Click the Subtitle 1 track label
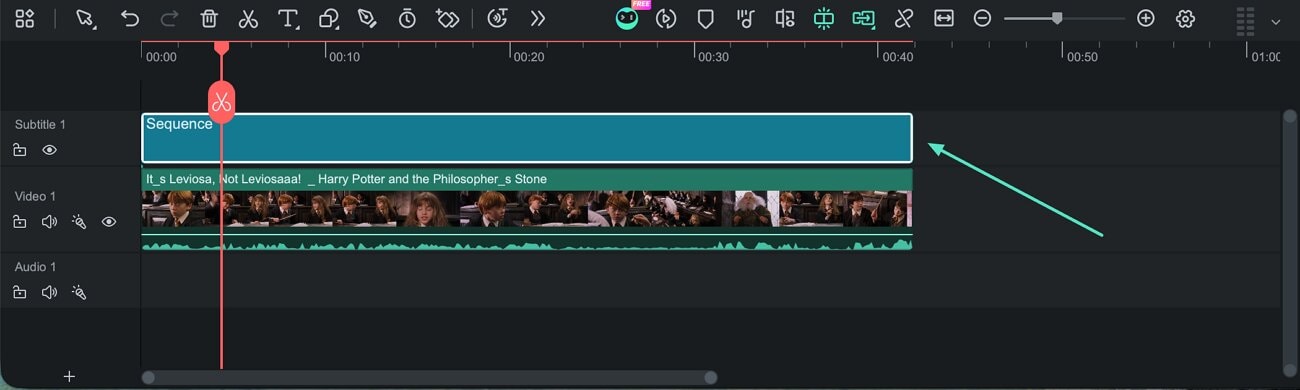 point(40,125)
